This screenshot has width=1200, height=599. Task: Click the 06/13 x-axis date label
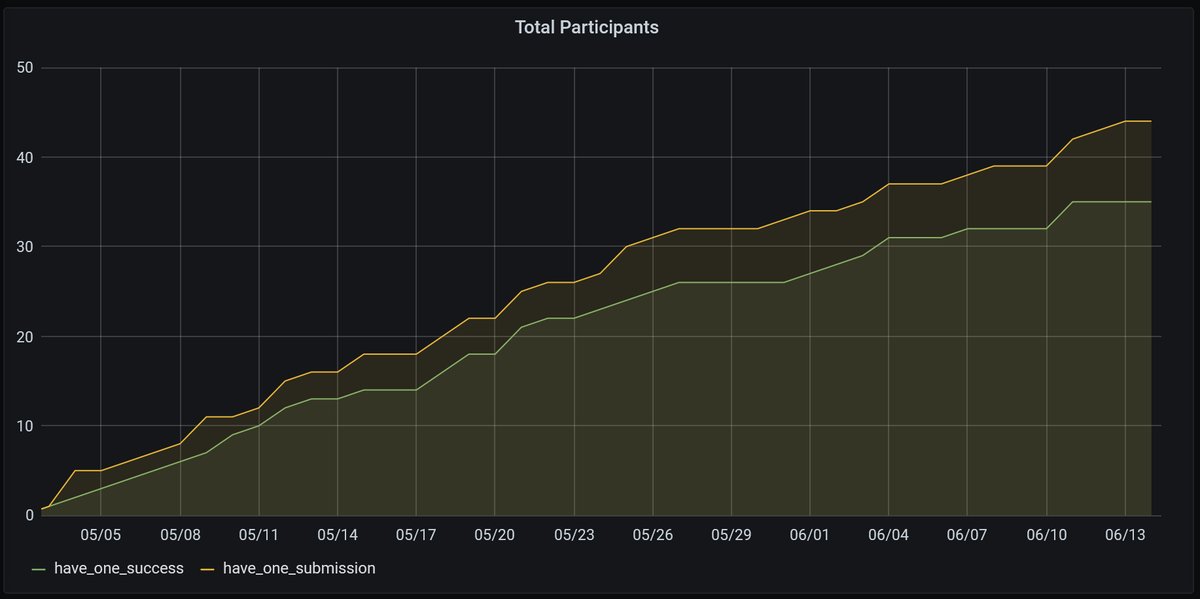pyautogui.click(x=1126, y=535)
